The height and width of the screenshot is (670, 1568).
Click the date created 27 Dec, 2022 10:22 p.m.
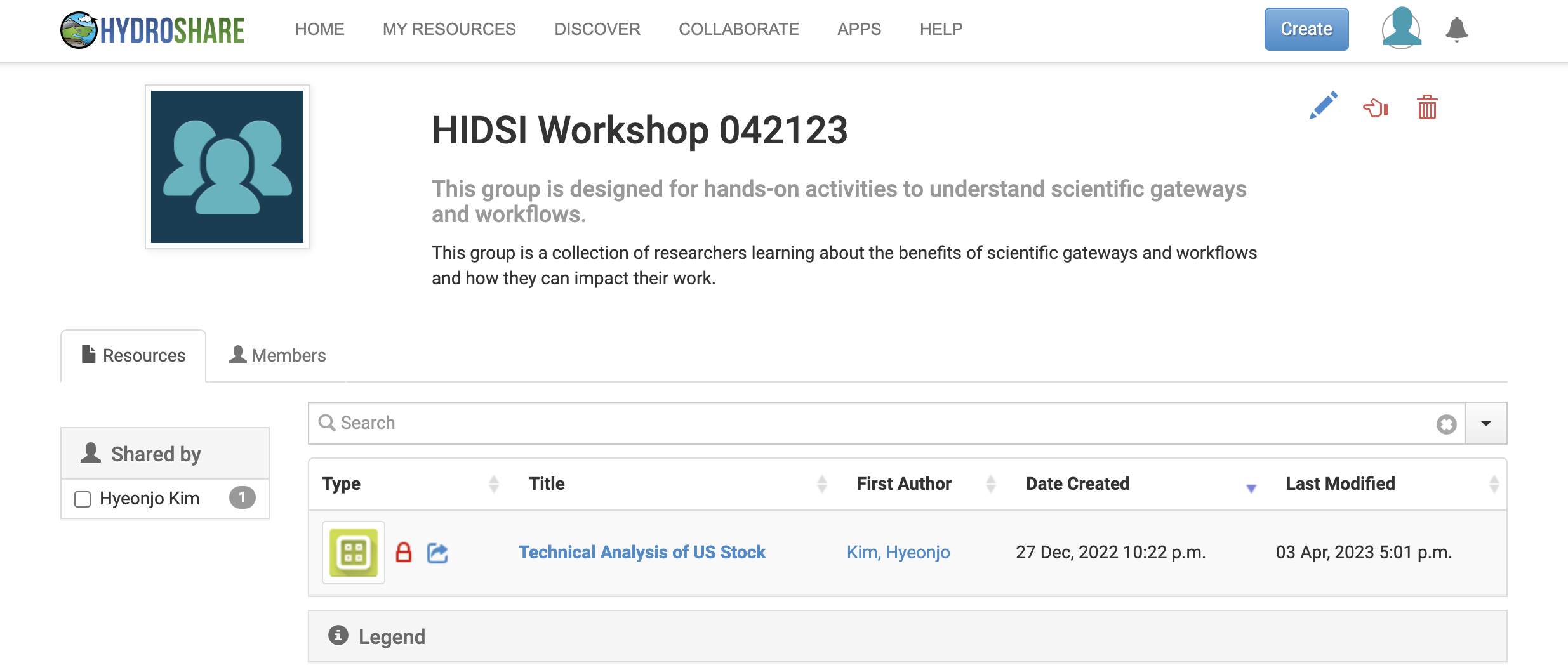click(1110, 552)
